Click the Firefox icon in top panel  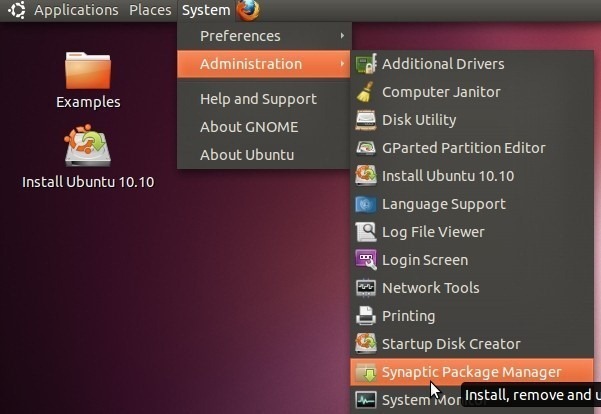point(248,10)
